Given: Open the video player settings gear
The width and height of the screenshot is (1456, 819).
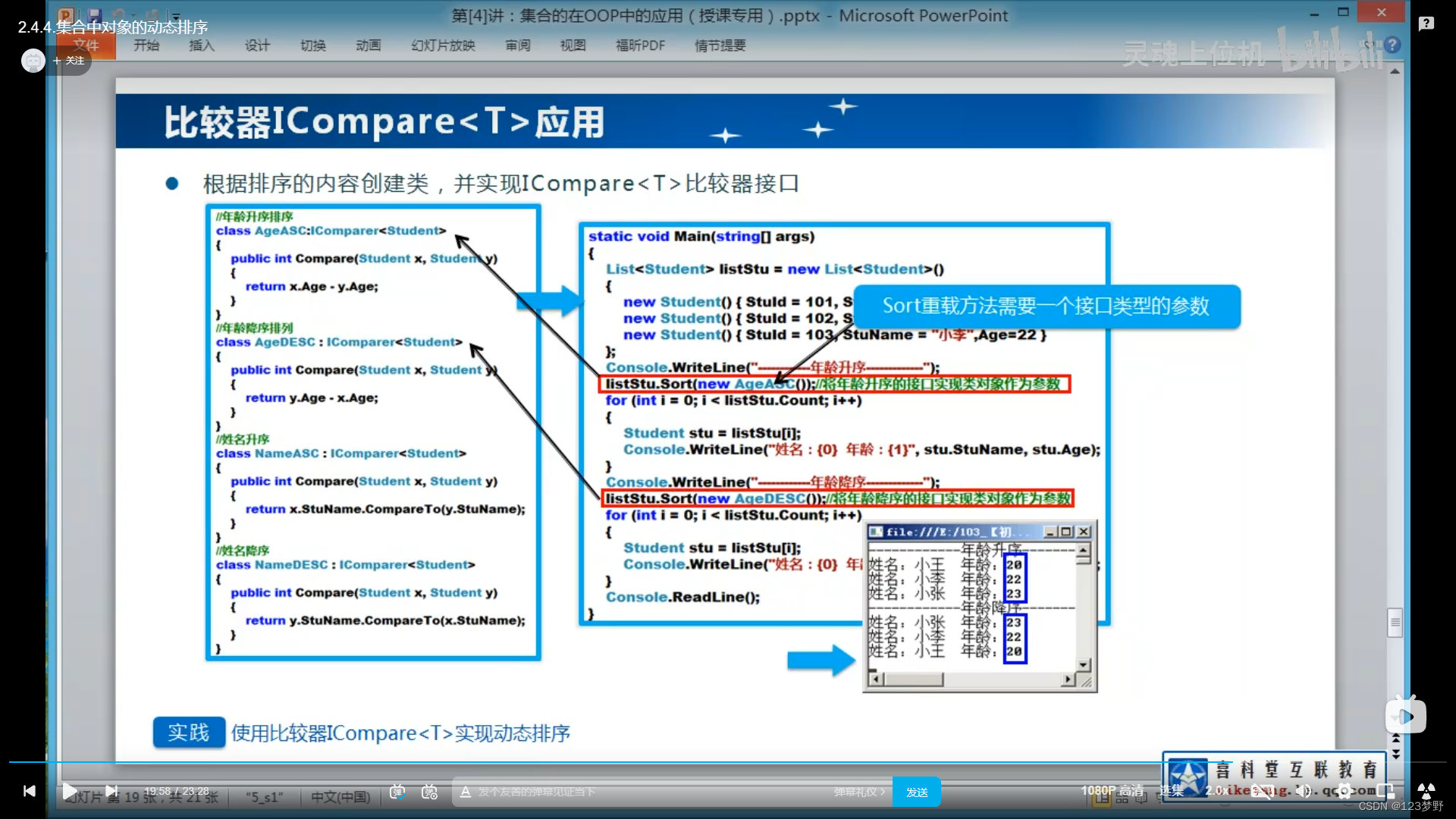Looking at the screenshot, I should pyautogui.click(x=1345, y=791).
